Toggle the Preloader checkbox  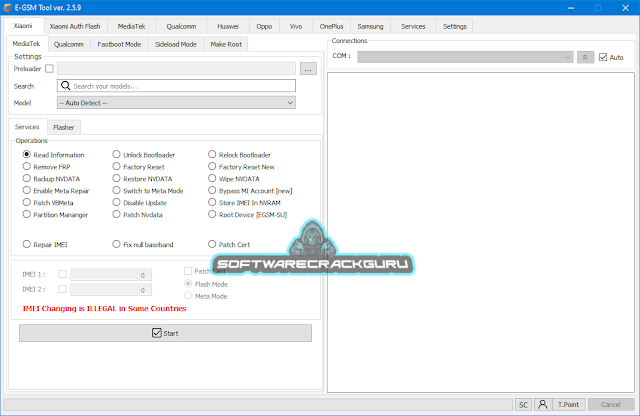click(x=49, y=69)
